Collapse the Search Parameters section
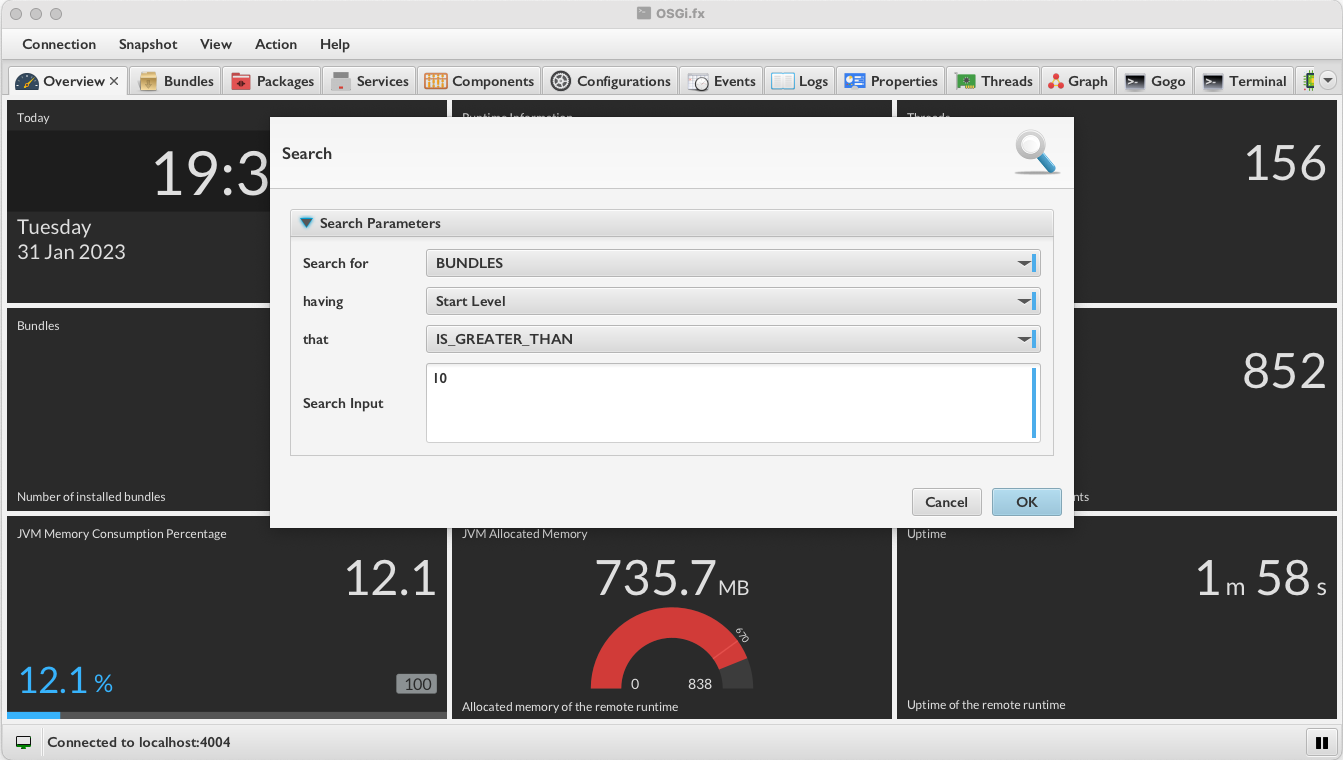 (x=307, y=223)
